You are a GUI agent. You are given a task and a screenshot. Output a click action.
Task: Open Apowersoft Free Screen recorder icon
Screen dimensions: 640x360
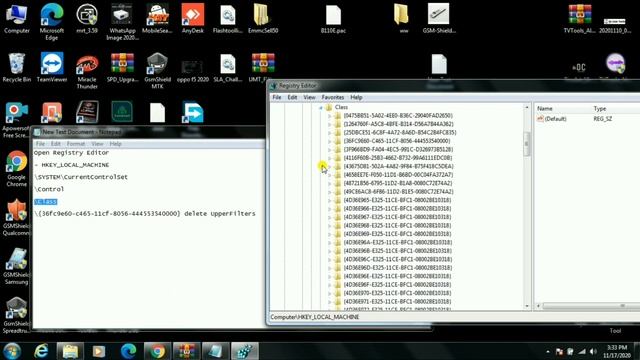[17, 119]
